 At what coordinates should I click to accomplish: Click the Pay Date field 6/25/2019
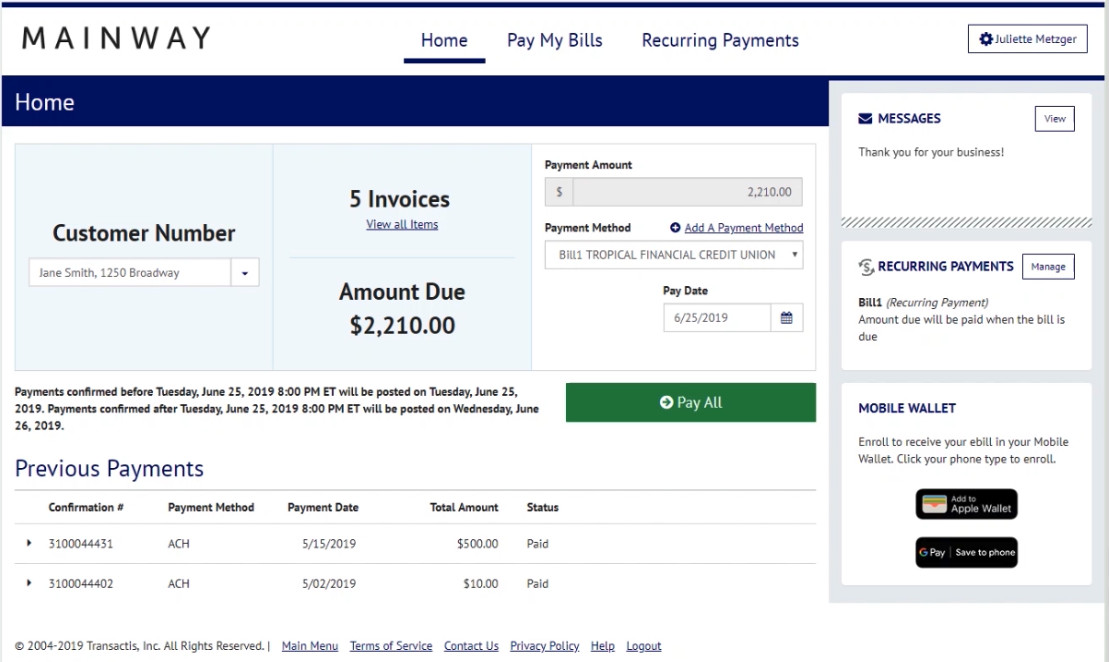(717, 318)
